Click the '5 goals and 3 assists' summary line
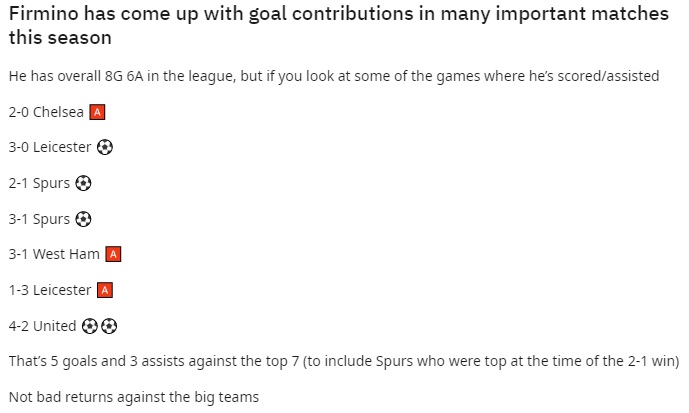Viewport: 689px width, 413px height. click(x=344, y=361)
